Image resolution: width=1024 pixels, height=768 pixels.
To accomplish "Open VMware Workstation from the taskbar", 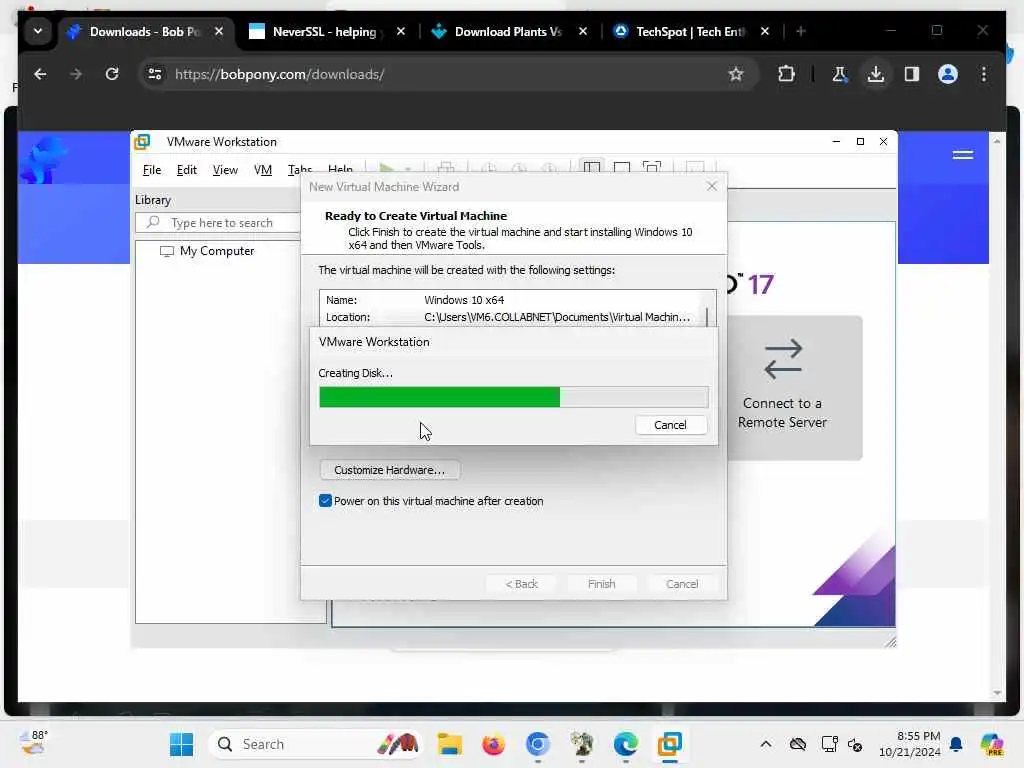I will point(669,744).
